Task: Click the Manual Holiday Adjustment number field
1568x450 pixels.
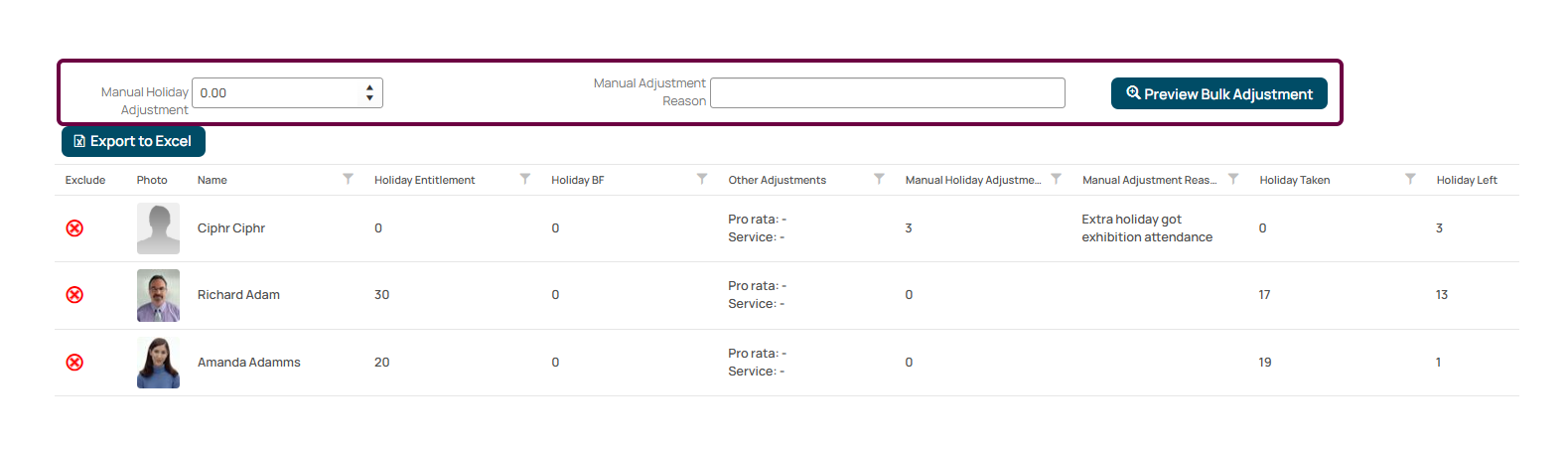Action: click(278, 92)
